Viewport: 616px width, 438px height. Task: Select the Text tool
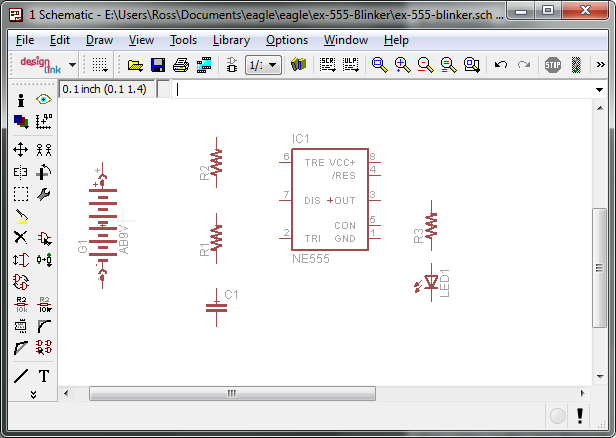pos(44,376)
